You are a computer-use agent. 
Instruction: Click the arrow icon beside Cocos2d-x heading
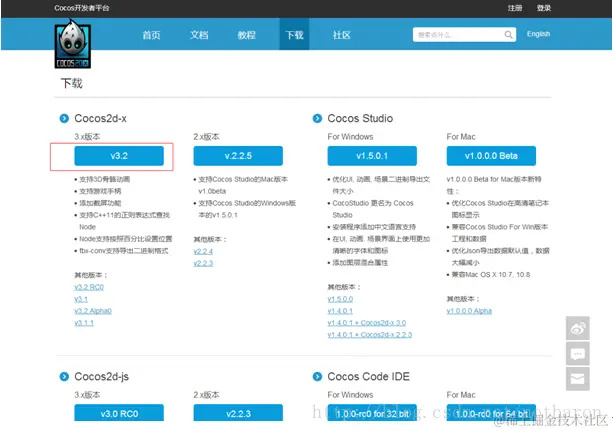[x=64, y=118]
